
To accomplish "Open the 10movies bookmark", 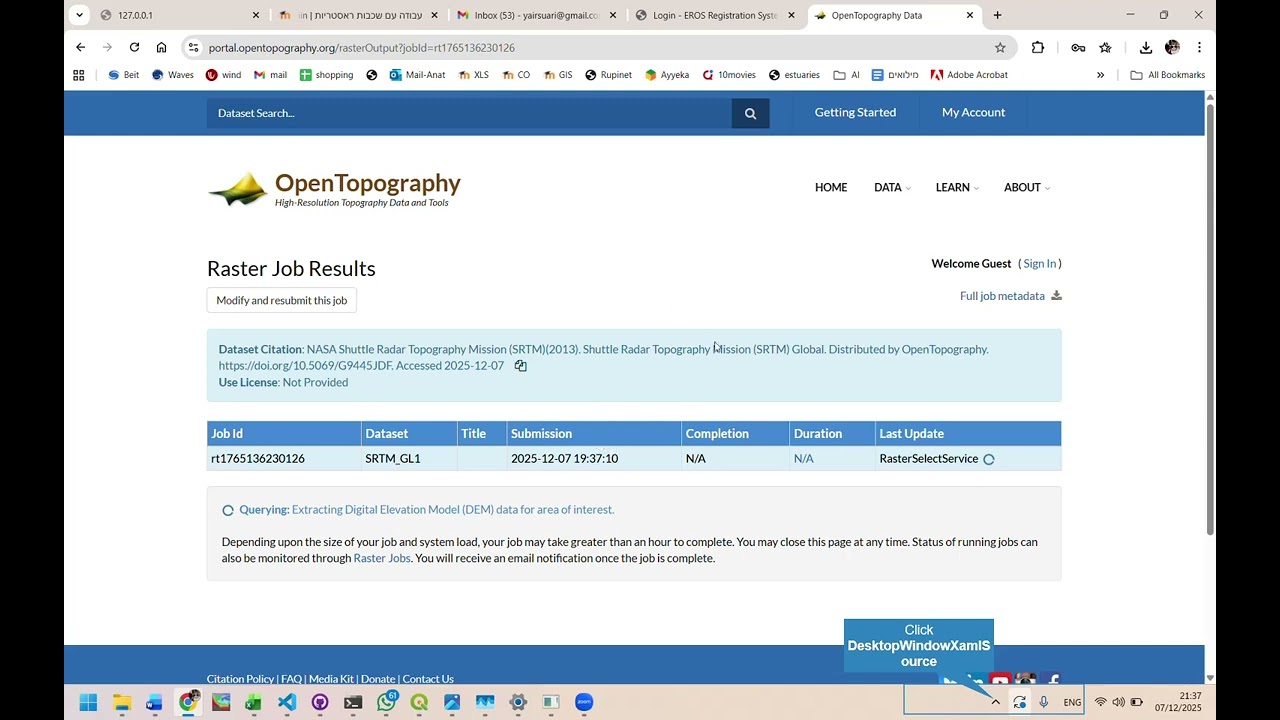I will point(729,75).
